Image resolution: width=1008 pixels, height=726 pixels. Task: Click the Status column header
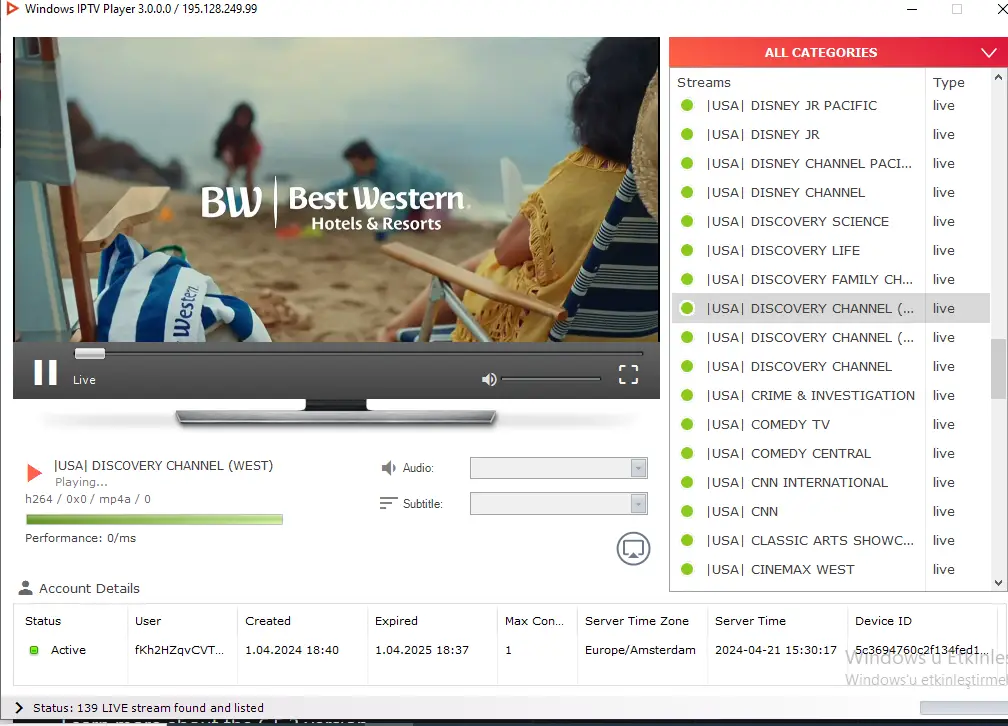(x=43, y=621)
